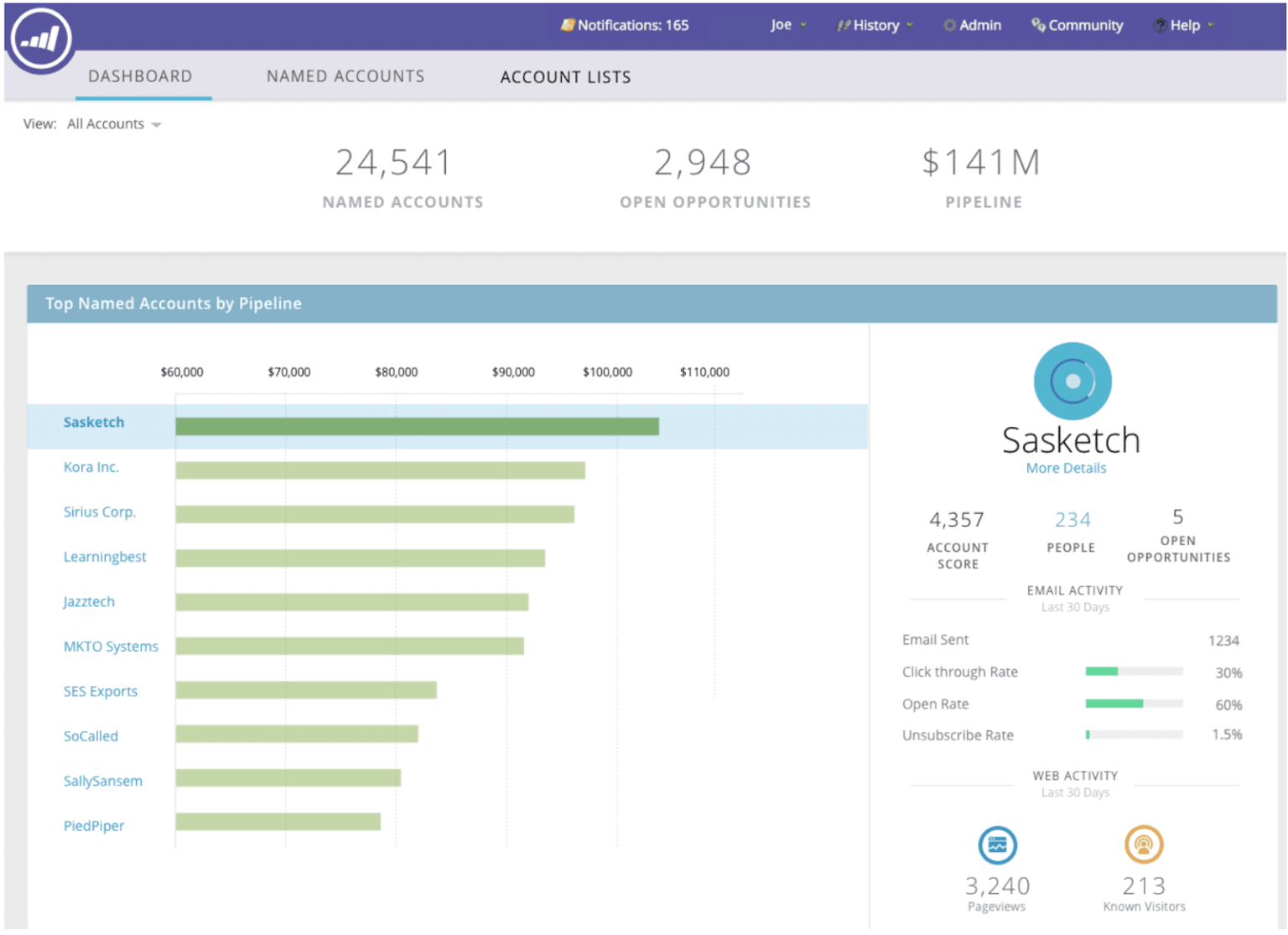Click the Pageviews icon under Web Activity

point(997,845)
